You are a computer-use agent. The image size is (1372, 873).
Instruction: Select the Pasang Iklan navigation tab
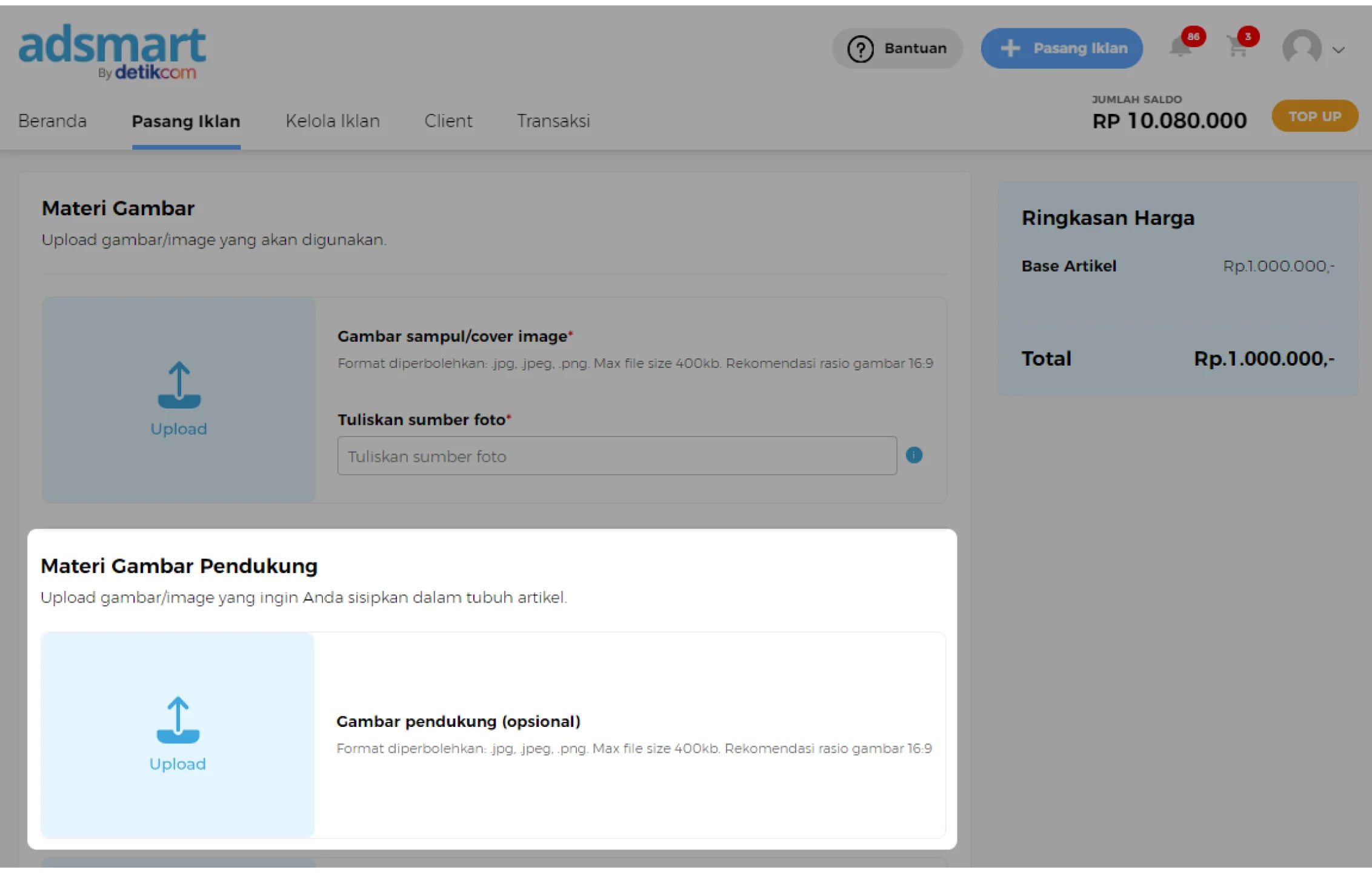186,121
